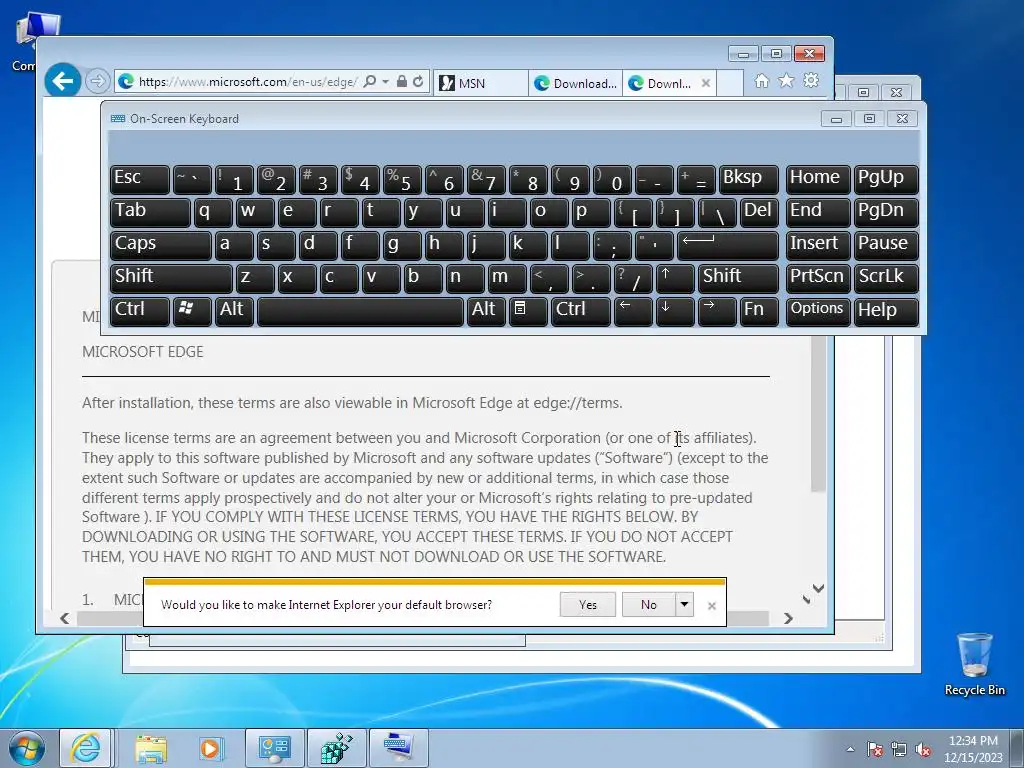Refresh the page with reload icon
The height and width of the screenshot is (768, 1024).
pos(419,82)
